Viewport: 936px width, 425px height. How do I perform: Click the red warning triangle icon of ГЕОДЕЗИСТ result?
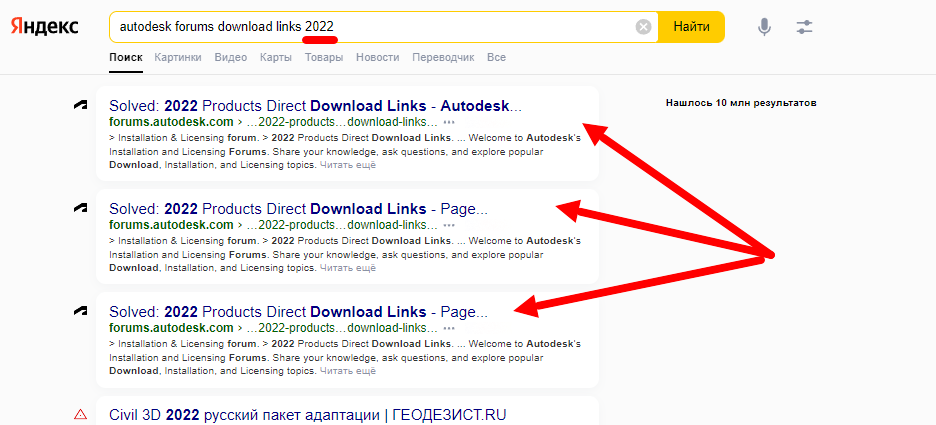click(81, 414)
